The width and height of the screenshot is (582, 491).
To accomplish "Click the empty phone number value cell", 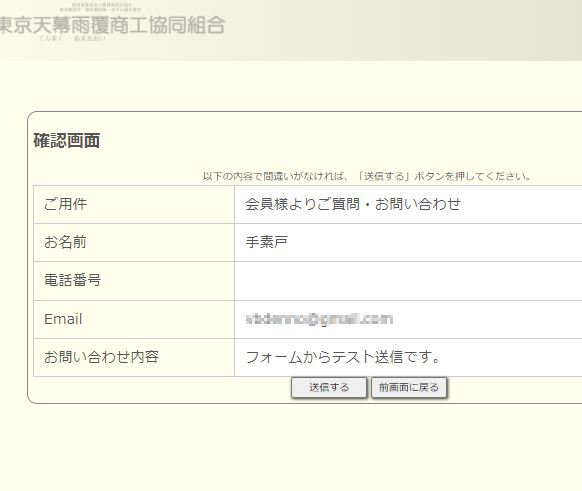I will click(408, 281).
